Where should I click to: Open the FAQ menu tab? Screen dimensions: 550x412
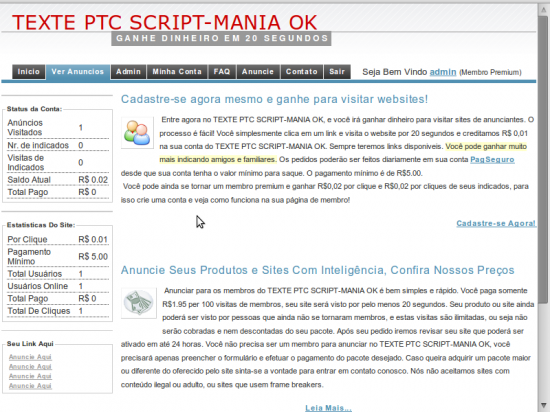[222, 72]
